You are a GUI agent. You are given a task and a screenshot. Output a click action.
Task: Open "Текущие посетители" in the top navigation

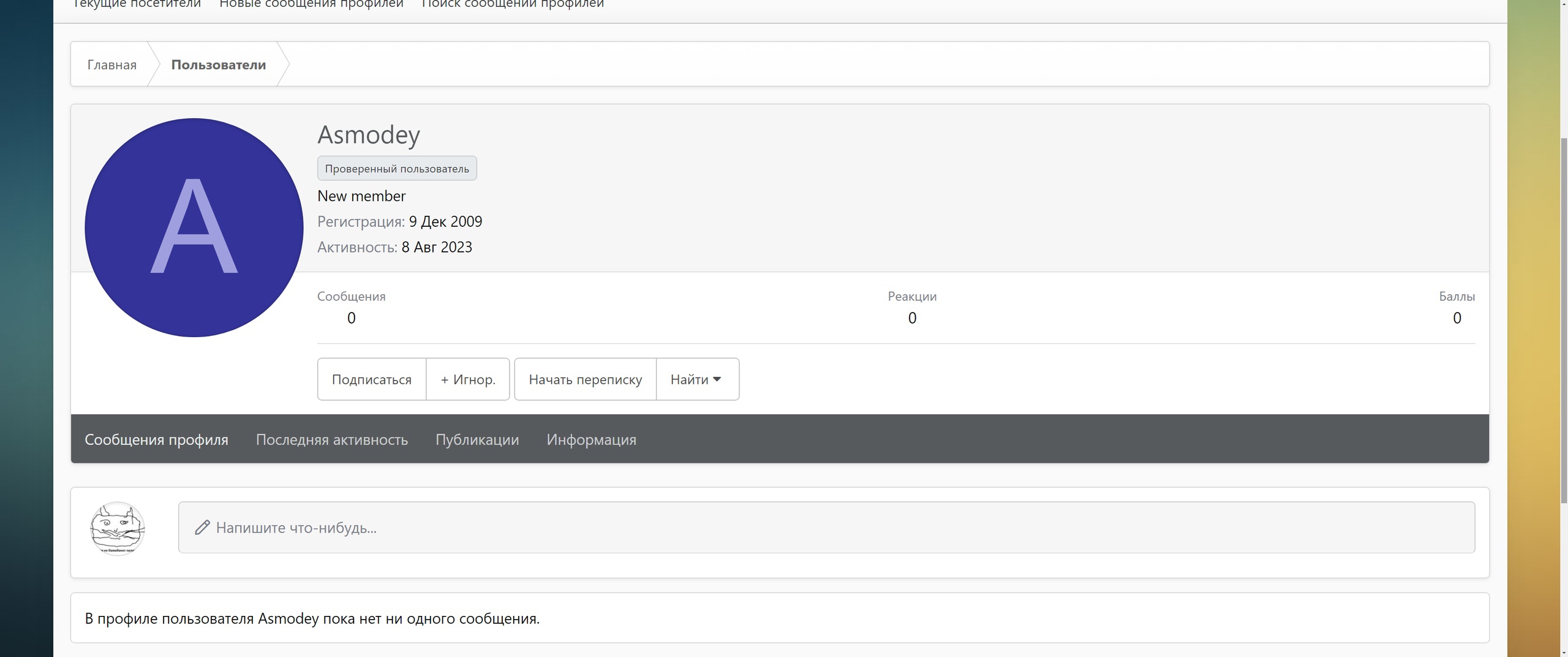137,5
